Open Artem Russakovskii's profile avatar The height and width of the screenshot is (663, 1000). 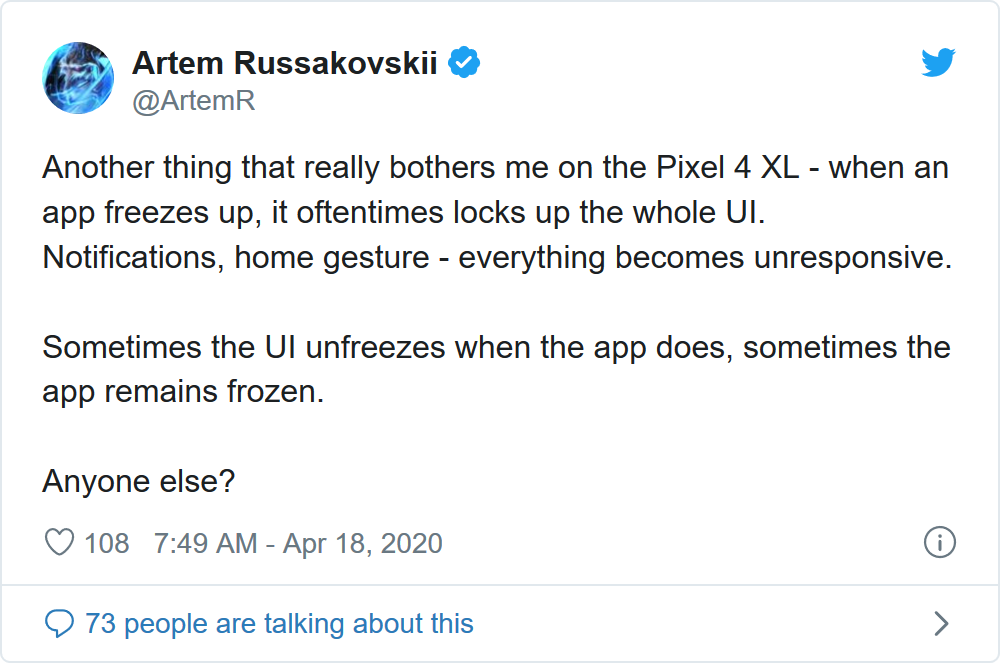(x=78, y=78)
